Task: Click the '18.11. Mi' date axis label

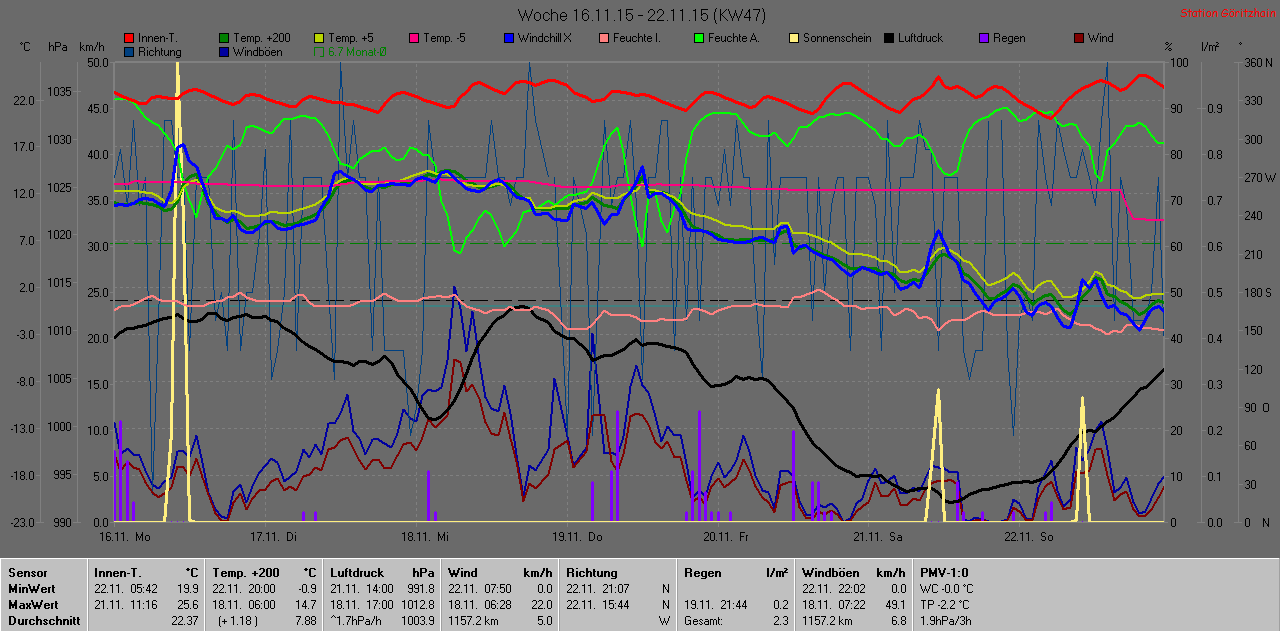Action: [424, 536]
